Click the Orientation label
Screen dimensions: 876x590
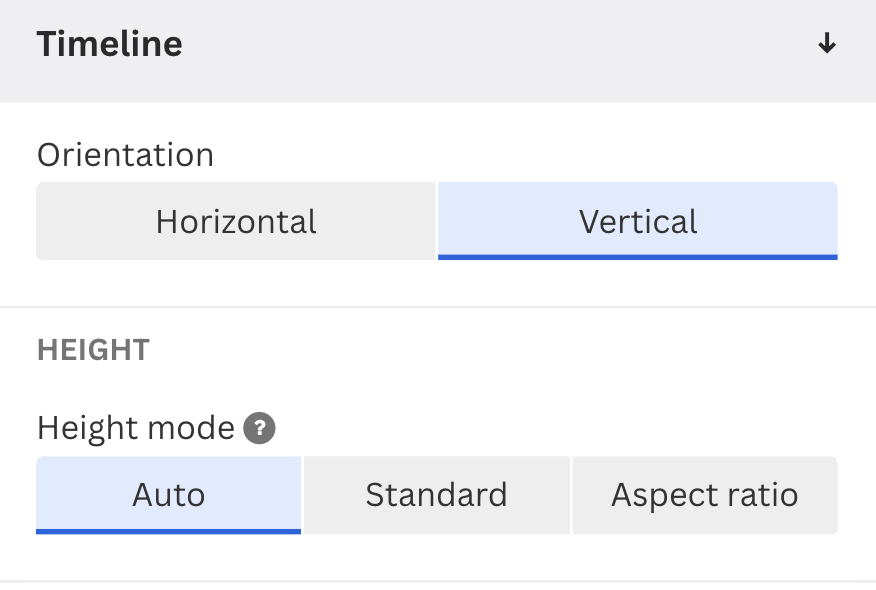[125, 155]
